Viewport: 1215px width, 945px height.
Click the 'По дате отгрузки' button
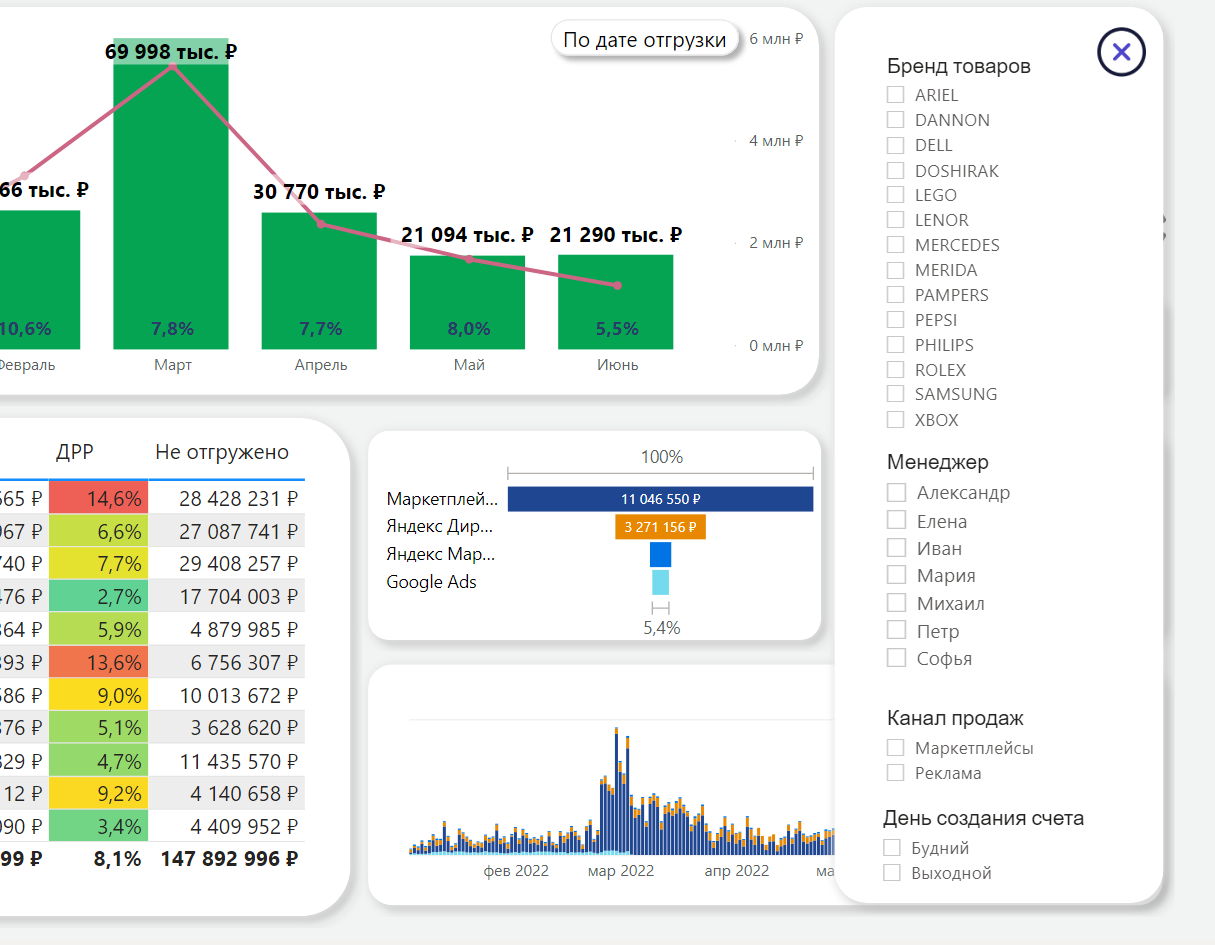coord(644,40)
